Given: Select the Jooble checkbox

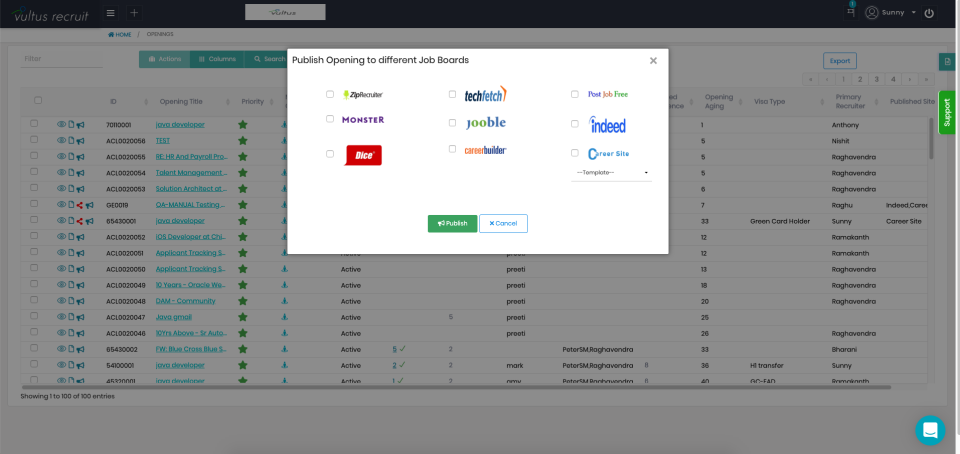Looking at the screenshot, I should coord(452,122).
